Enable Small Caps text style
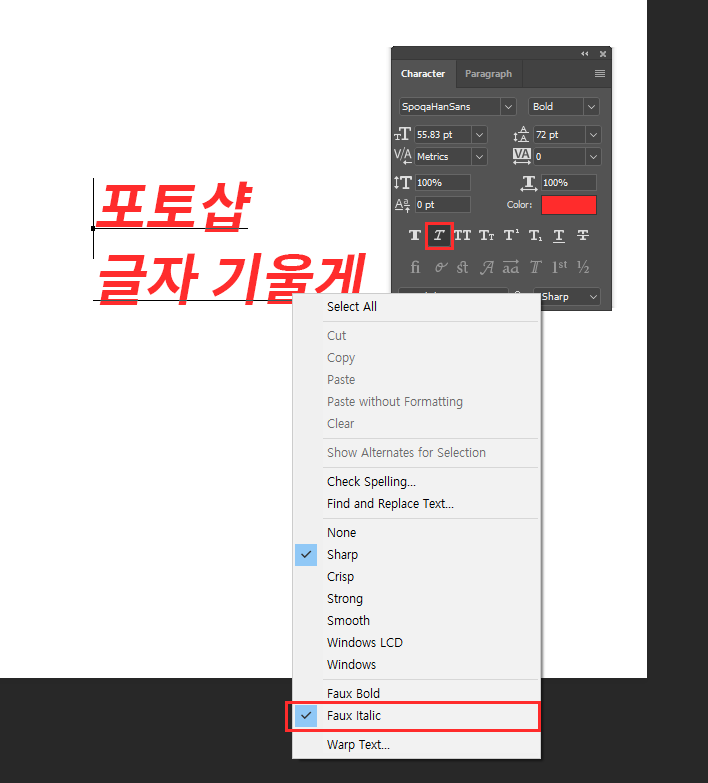 pyautogui.click(x=487, y=236)
